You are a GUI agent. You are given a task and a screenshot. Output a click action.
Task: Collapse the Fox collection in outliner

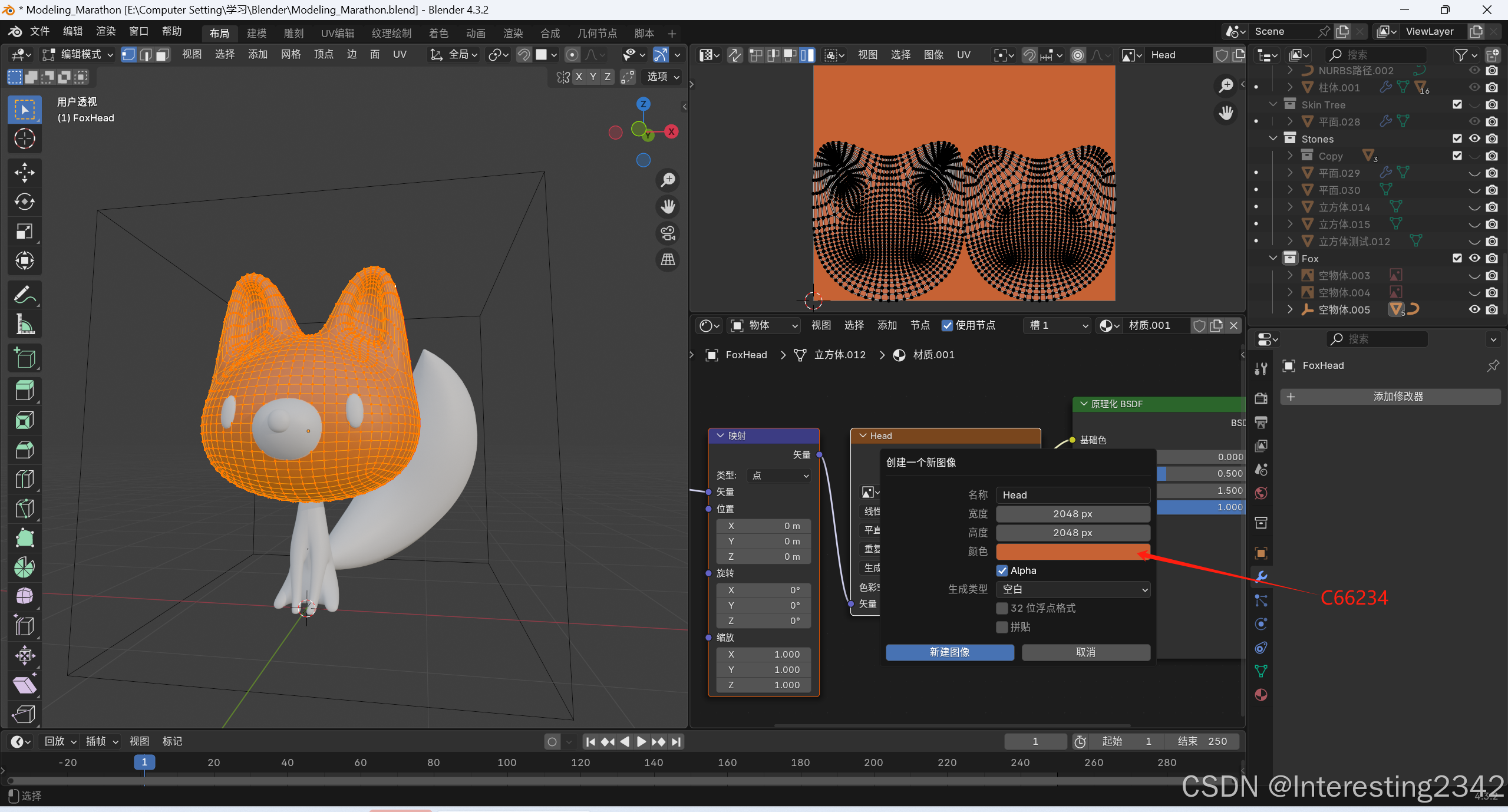coord(1273,258)
